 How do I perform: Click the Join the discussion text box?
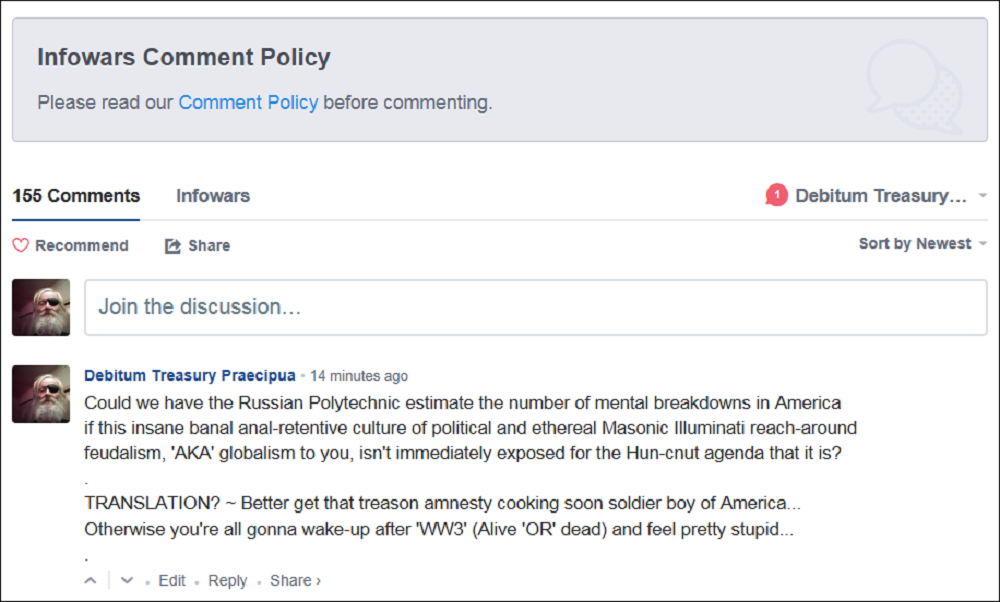click(x=535, y=307)
